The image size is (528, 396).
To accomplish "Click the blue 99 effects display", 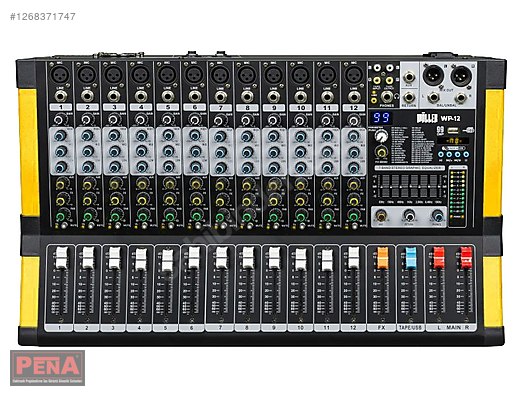I will 381,118.
